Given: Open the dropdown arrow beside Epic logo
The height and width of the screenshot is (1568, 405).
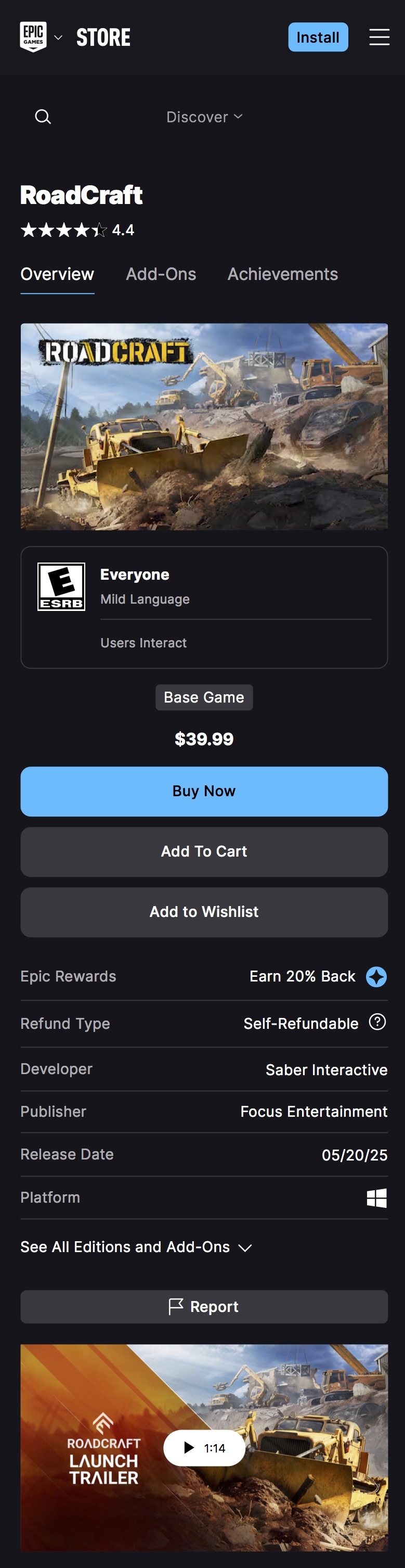Looking at the screenshot, I should [x=58, y=38].
